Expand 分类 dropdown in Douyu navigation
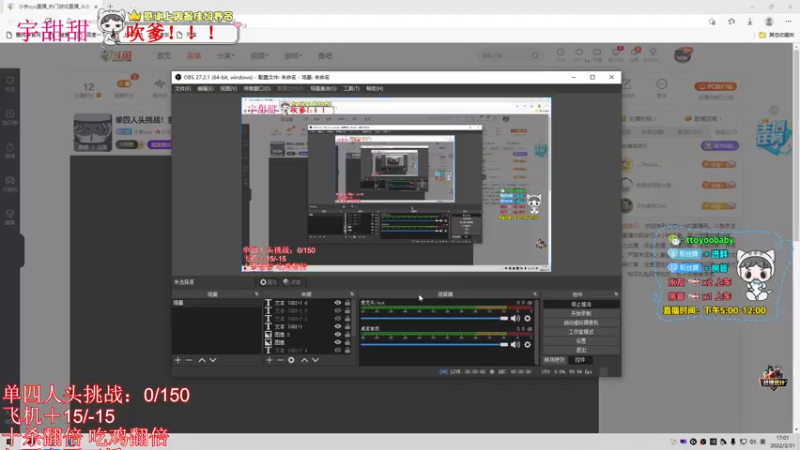 pyautogui.click(x=226, y=56)
